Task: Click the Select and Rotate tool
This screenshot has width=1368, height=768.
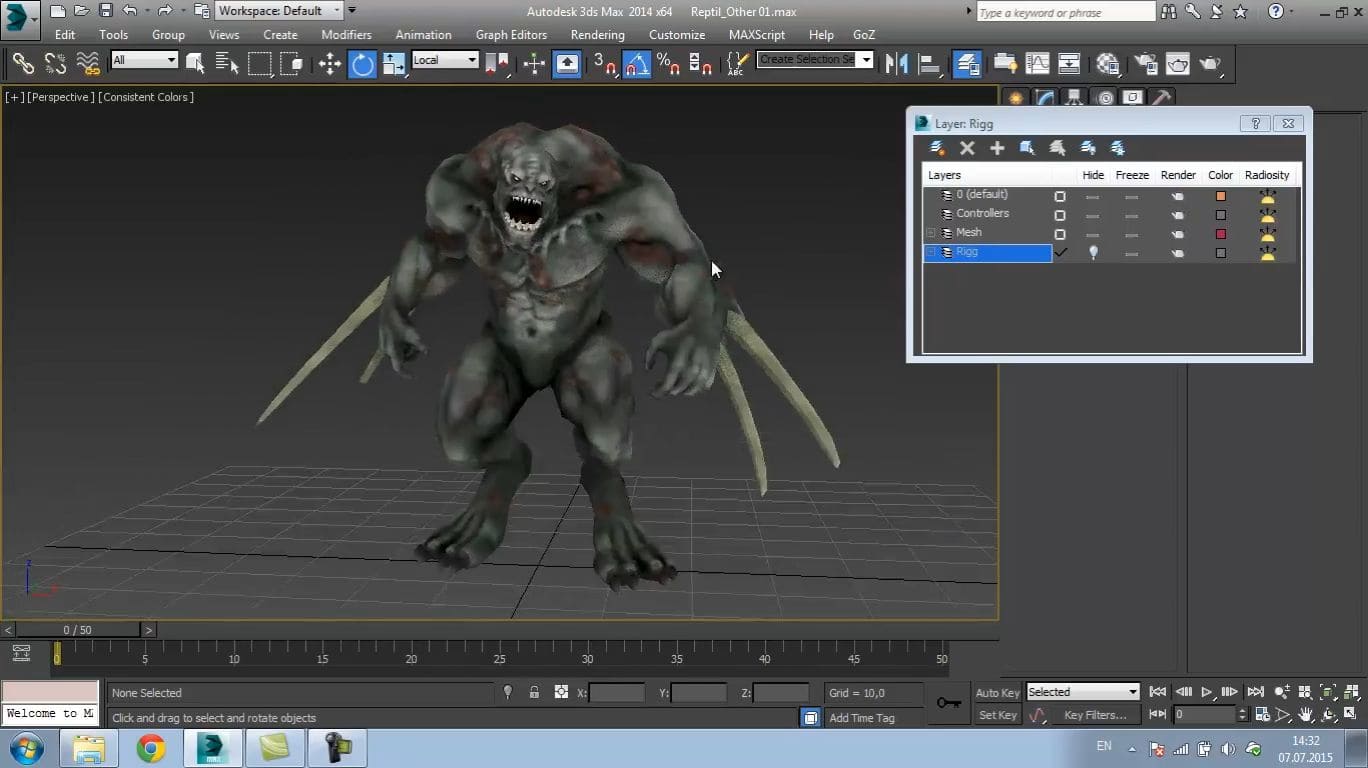Action: click(362, 64)
